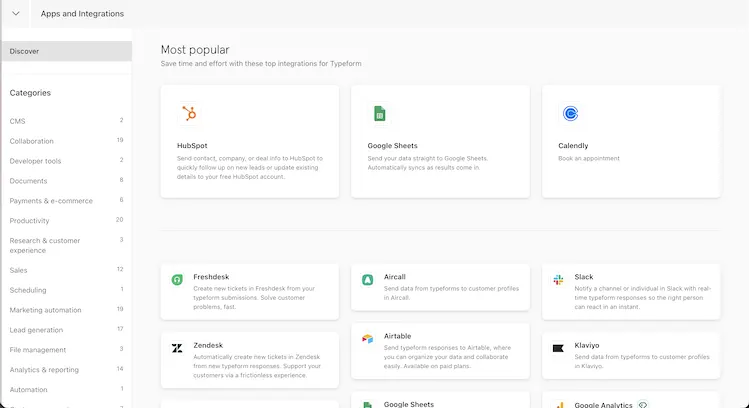749x408 pixels.
Task: Click the Categories heading
Action: tap(30, 93)
